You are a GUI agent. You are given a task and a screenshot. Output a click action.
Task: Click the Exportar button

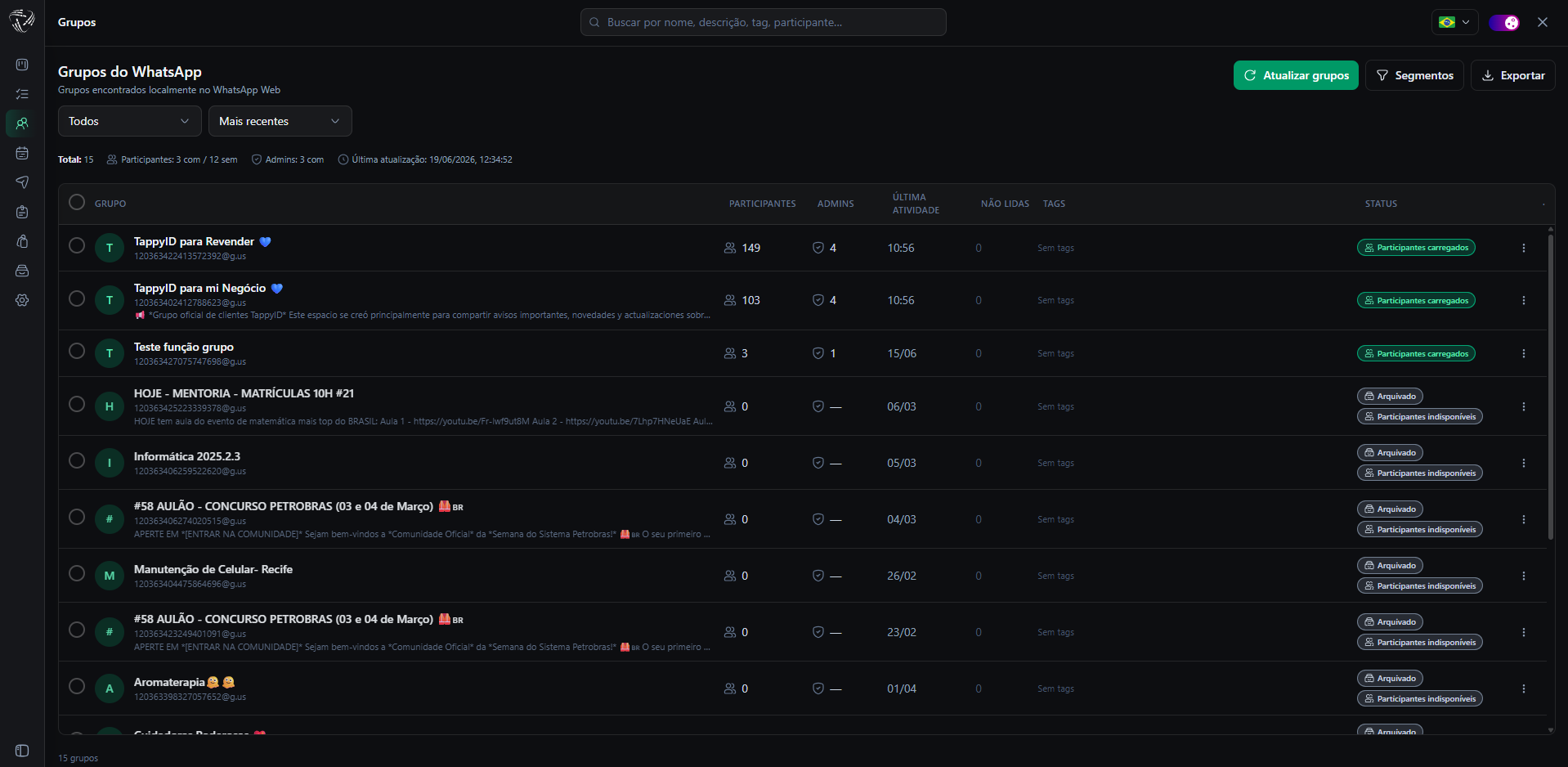[1512, 75]
